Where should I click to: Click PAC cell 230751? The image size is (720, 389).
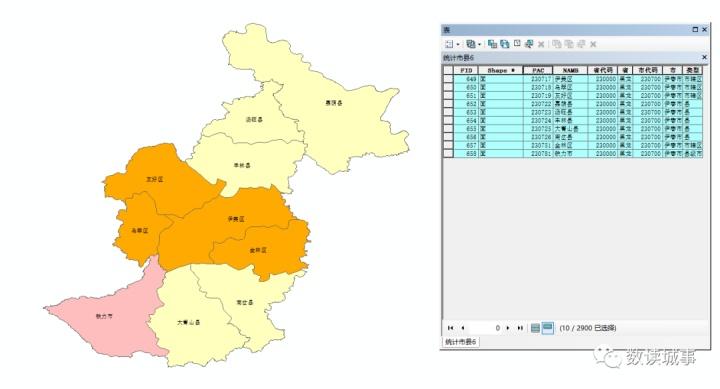tap(538, 145)
